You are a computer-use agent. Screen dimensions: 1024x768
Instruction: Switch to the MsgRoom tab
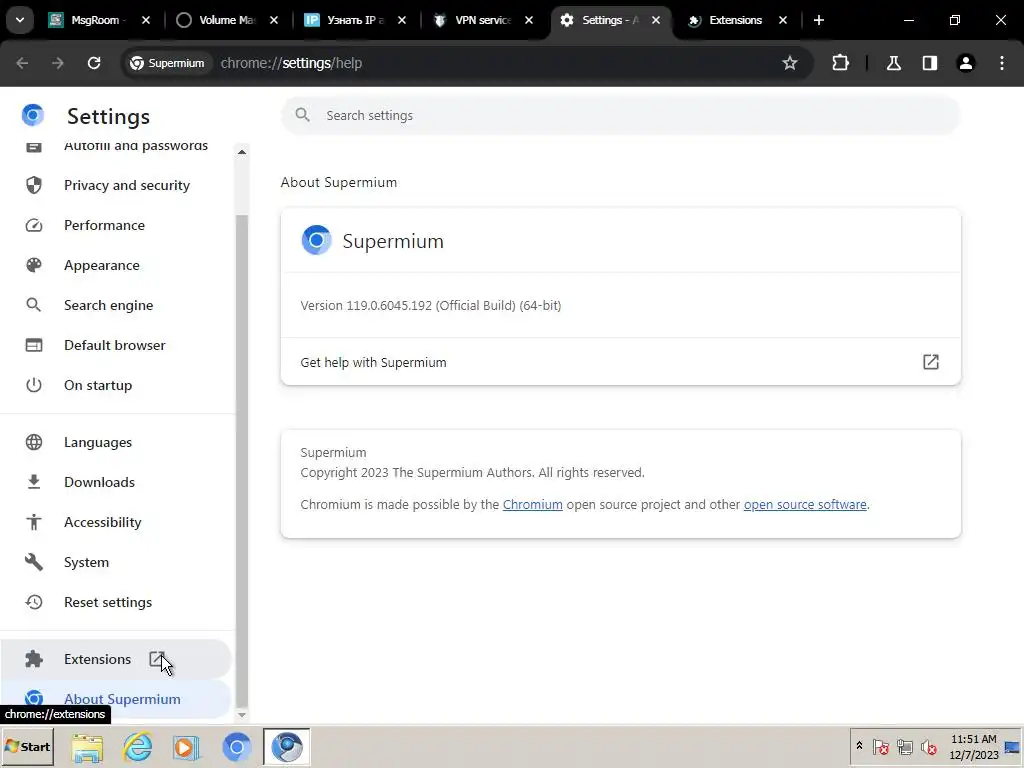tap(99, 20)
